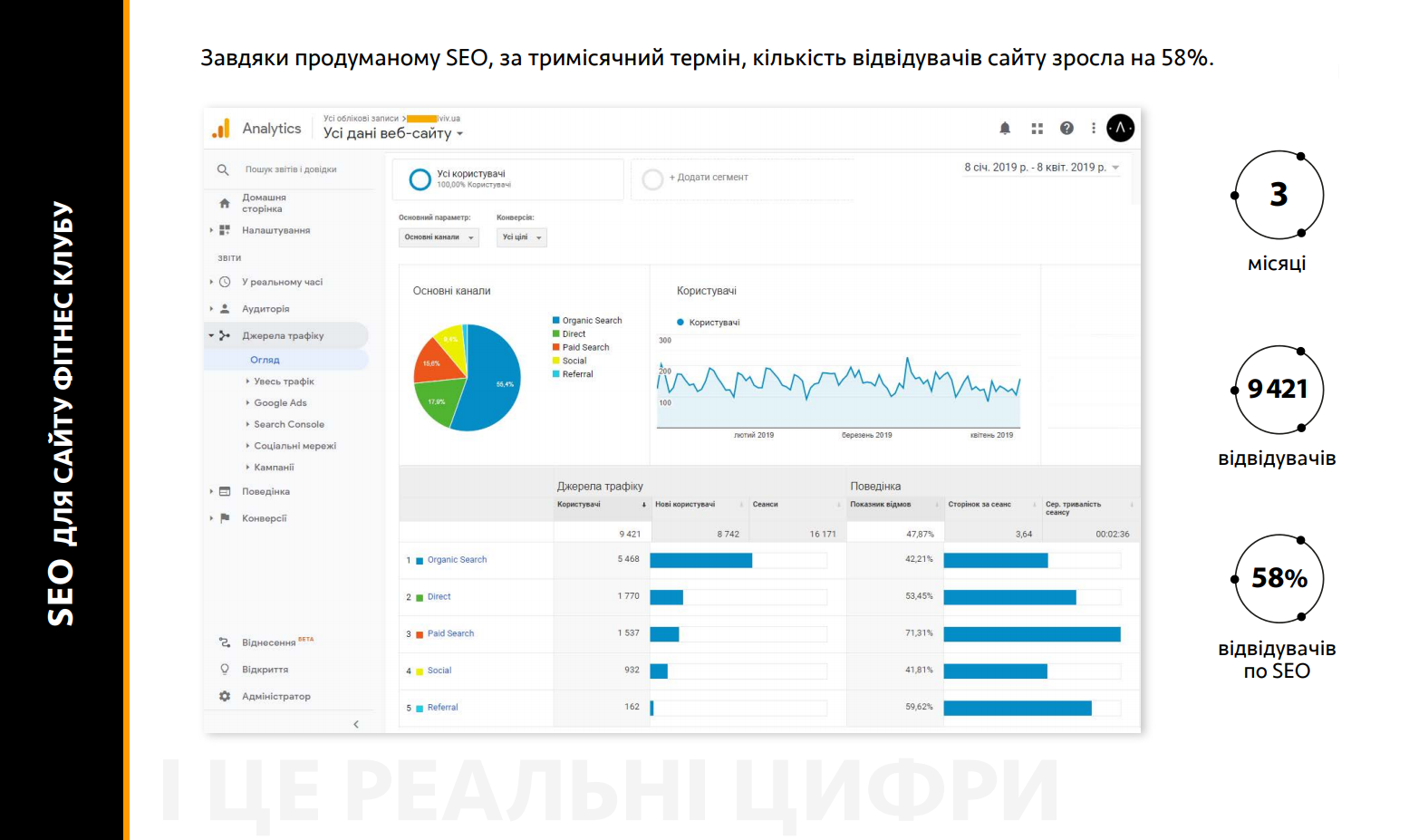Click the Google Analytics logo icon
Image resolution: width=1409 pixels, height=840 pixels.
point(221,129)
